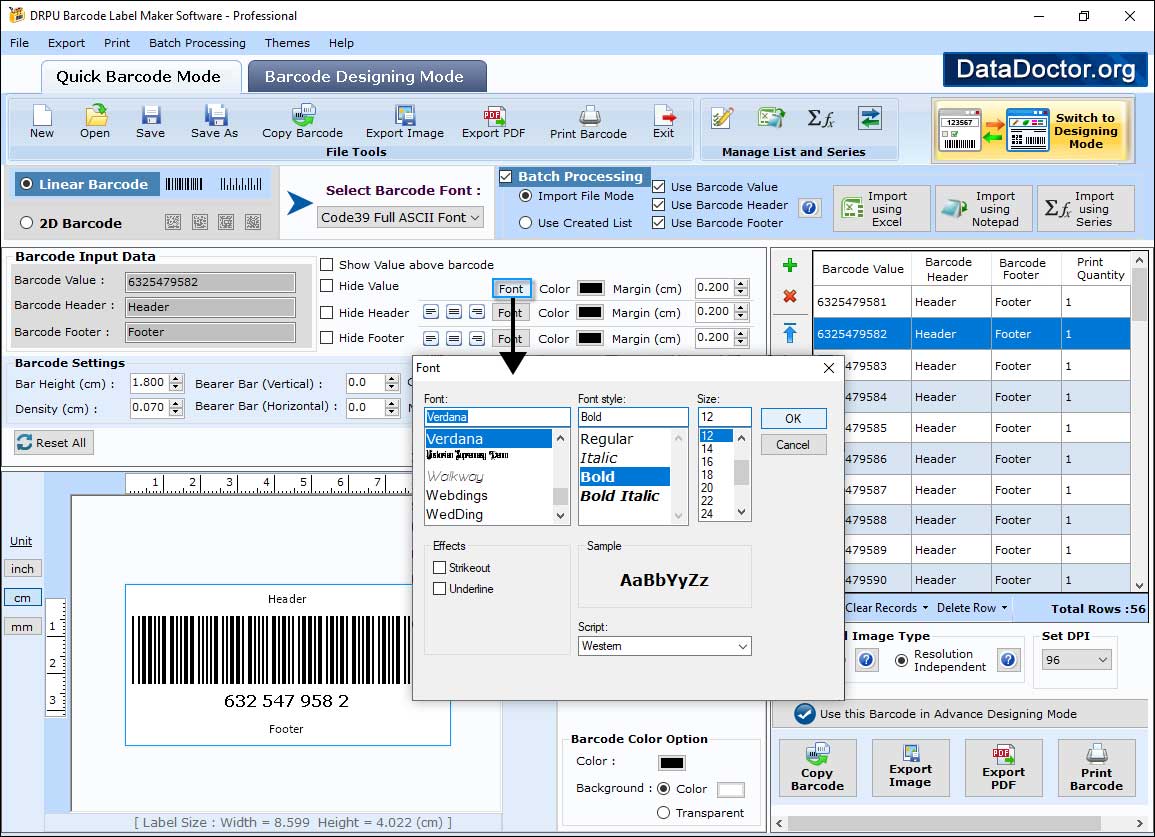Viewport: 1155px width, 837px height.
Task: Open the Export menu
Action: pos(66,43)
